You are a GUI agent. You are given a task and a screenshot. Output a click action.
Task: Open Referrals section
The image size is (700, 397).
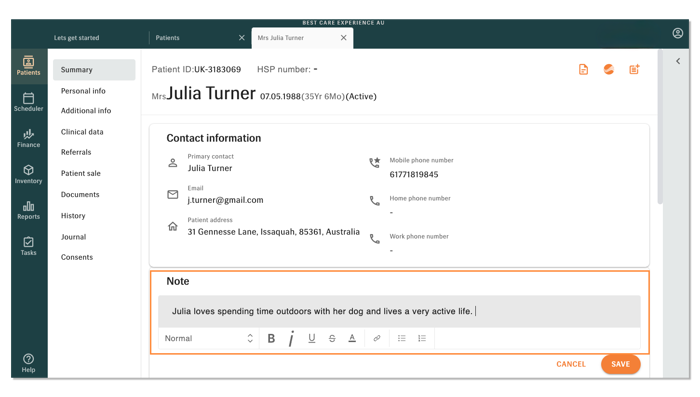[76, 152]
